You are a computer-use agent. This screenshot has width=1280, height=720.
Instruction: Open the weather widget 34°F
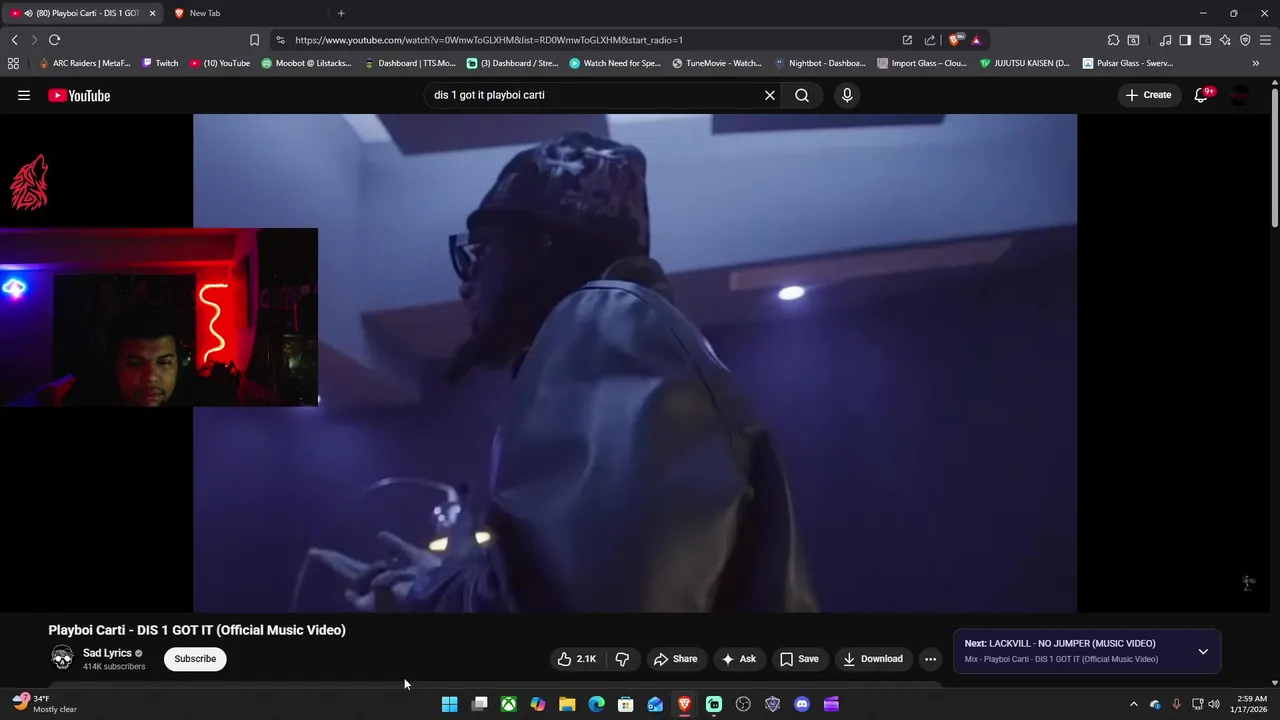pyautogui.click(x=44, y=704)
